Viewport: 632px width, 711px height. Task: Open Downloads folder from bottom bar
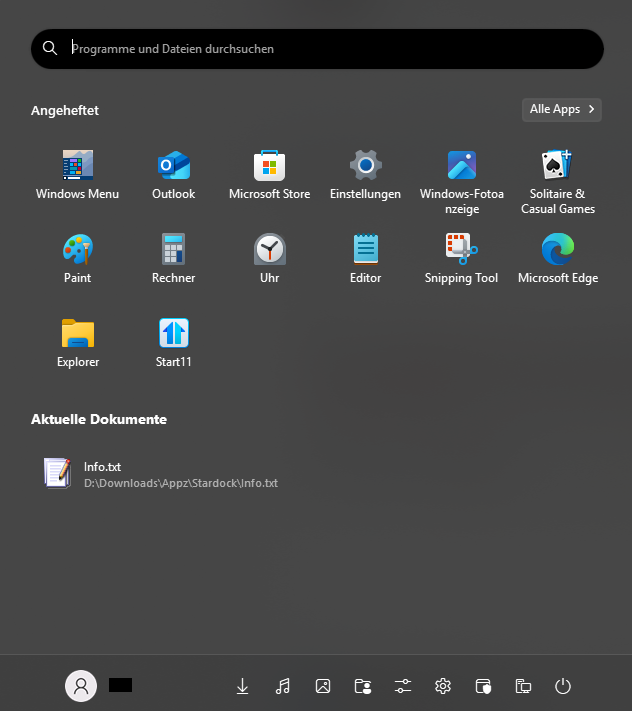click(x=242, y=686)
